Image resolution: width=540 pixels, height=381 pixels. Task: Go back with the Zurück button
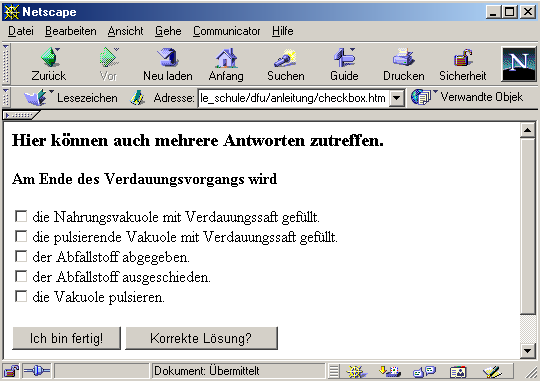[49, 65]
